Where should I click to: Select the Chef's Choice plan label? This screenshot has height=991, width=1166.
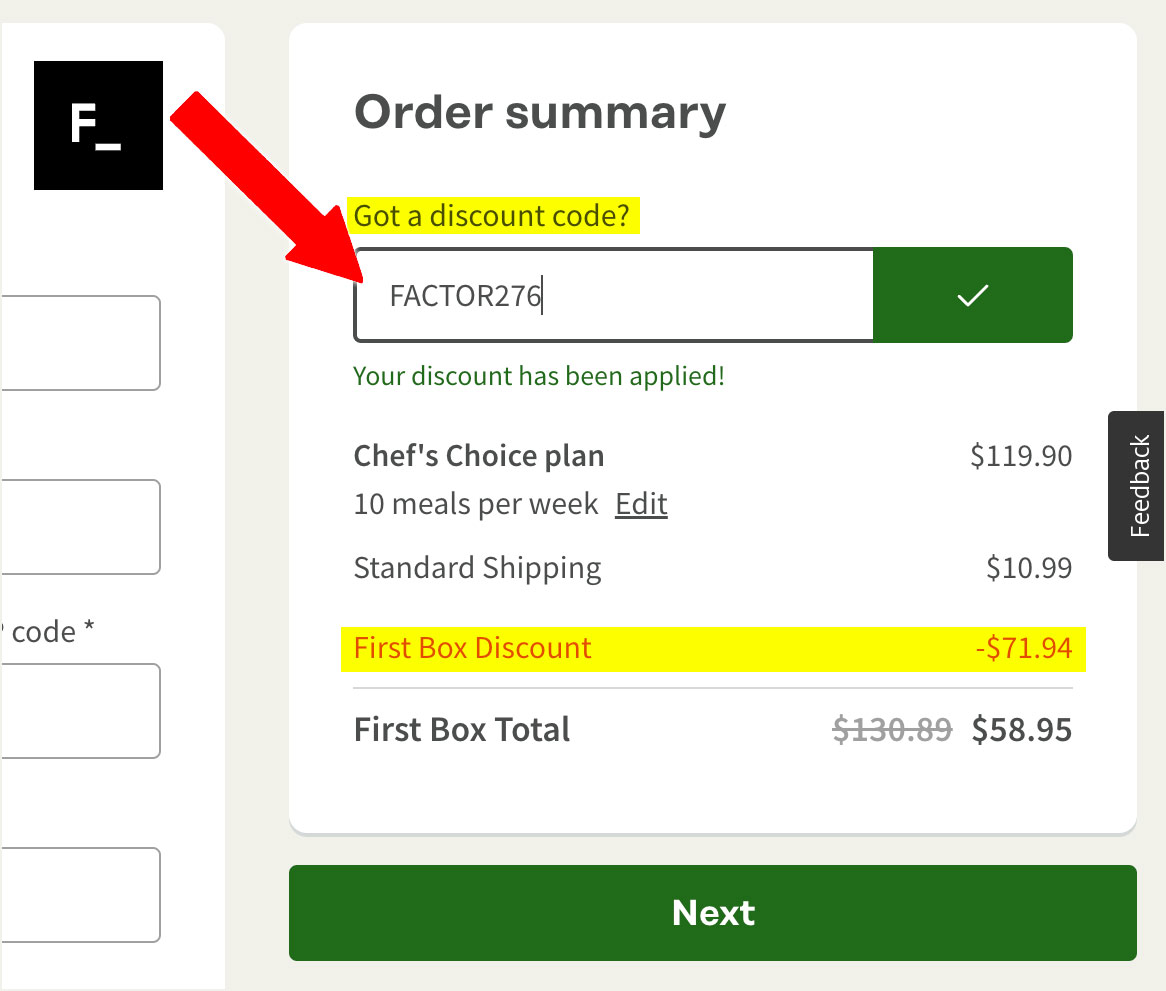click(x=479, y=456)
